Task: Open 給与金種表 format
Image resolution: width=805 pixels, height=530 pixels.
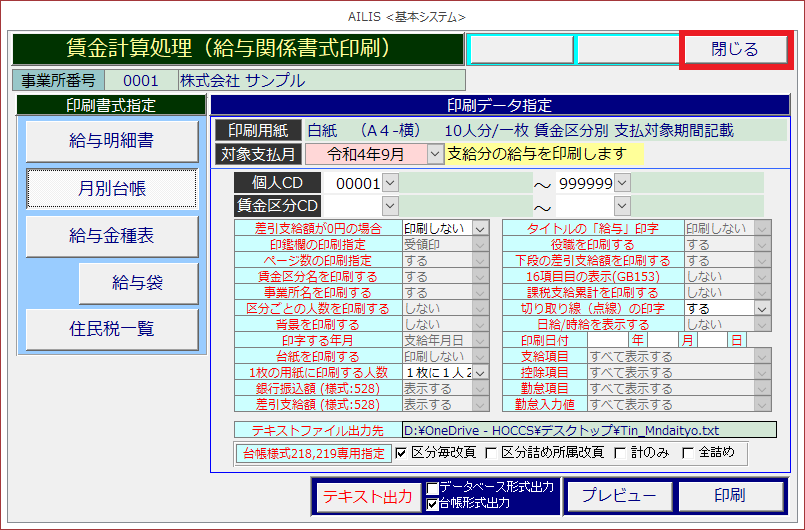Action: [111, 235]
